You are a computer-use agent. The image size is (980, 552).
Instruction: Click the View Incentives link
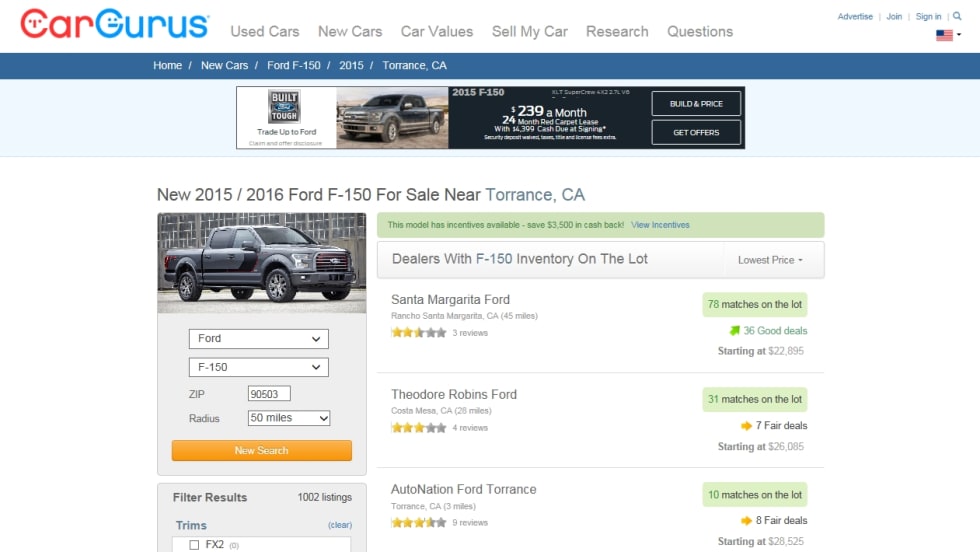tap(660, 225)
